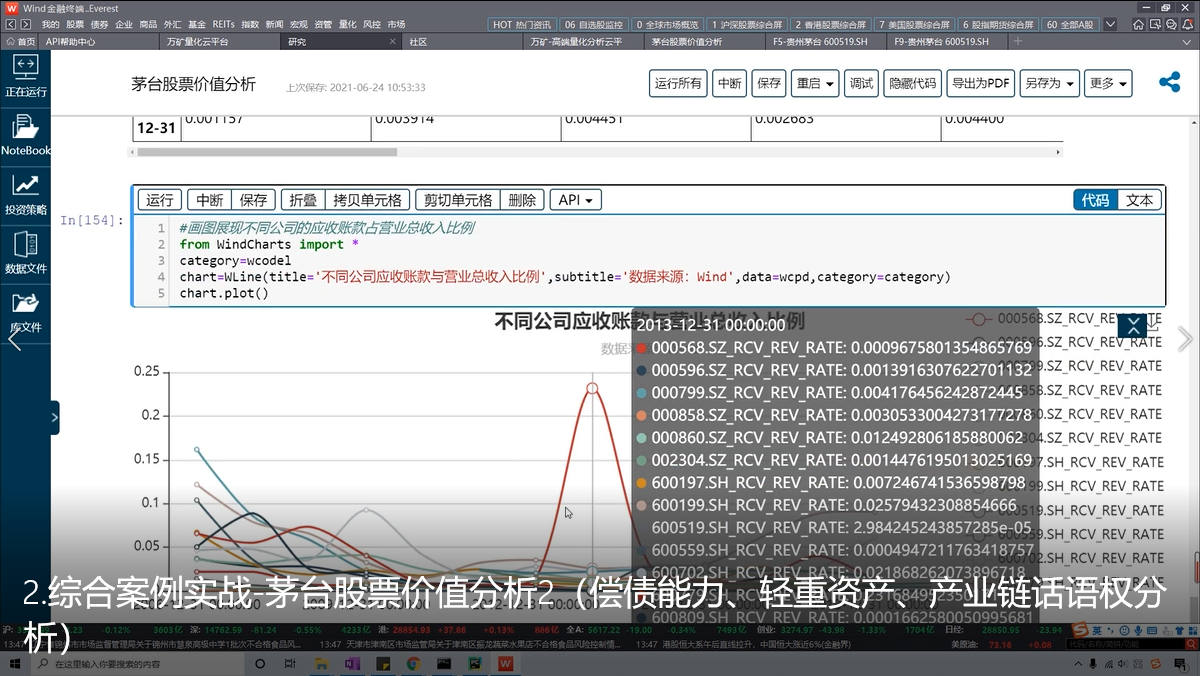Open the 正在运行 sidebar panel
This screenshot has width=1200, height=676.
pos(25,75)
